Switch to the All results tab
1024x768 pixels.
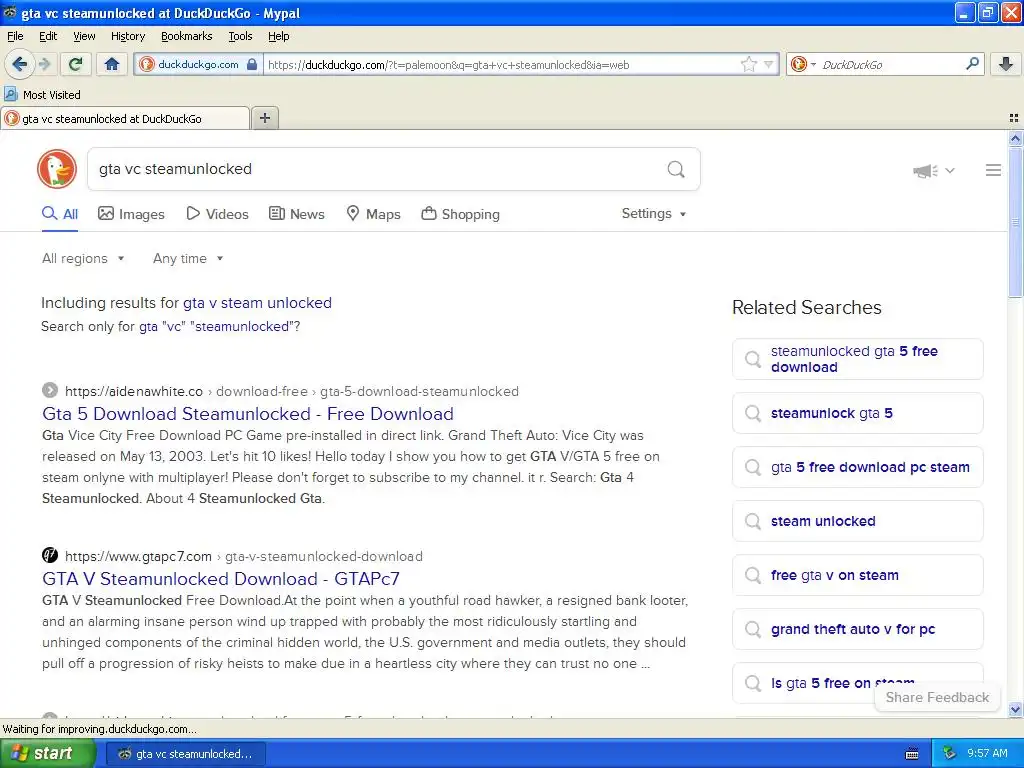pyautogui.click(x=60, y=214)
